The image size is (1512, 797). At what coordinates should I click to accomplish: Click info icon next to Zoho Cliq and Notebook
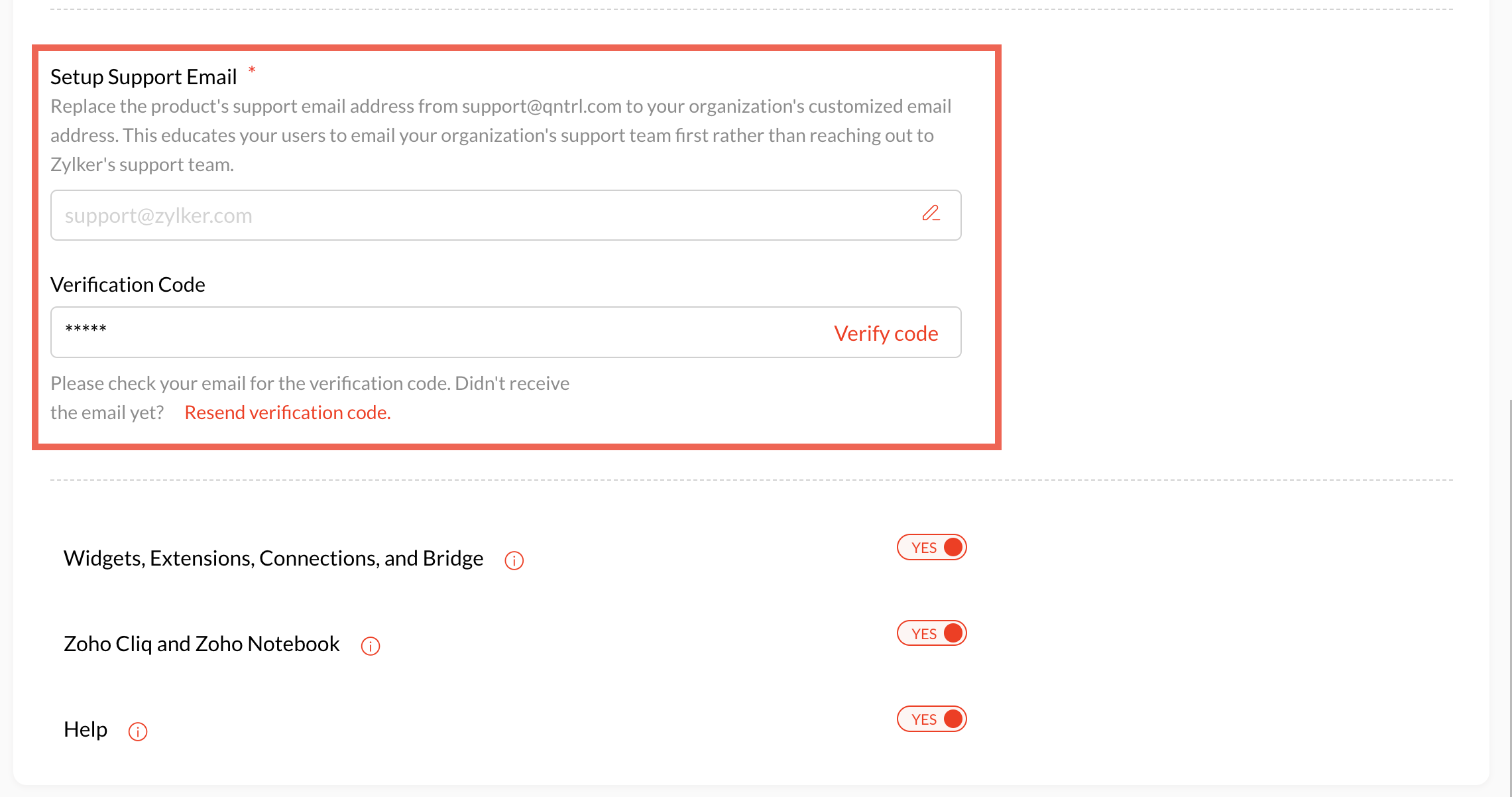[x=370, y=646]
